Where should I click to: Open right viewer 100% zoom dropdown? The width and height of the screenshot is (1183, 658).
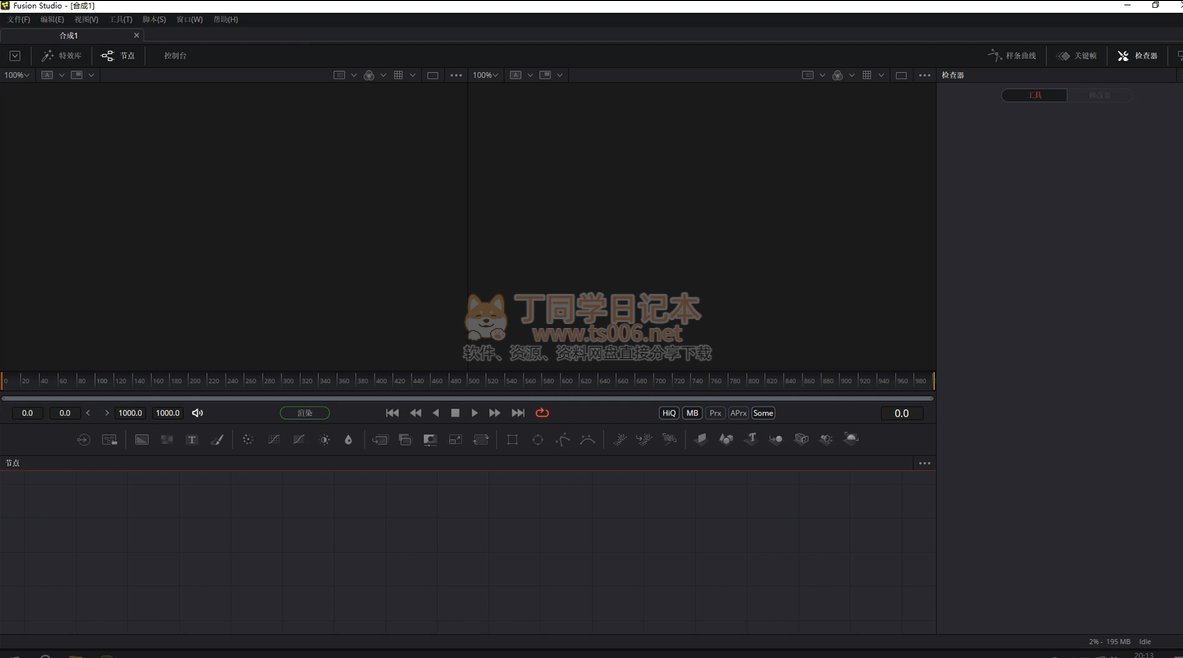pos(485,75)
